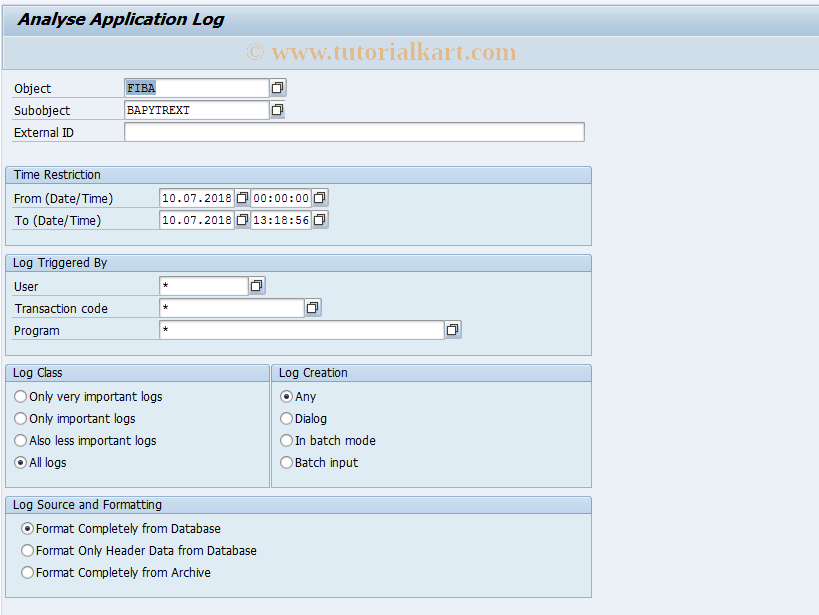Open value help for the Object field
Screen dimensions: 819x615
278,88
